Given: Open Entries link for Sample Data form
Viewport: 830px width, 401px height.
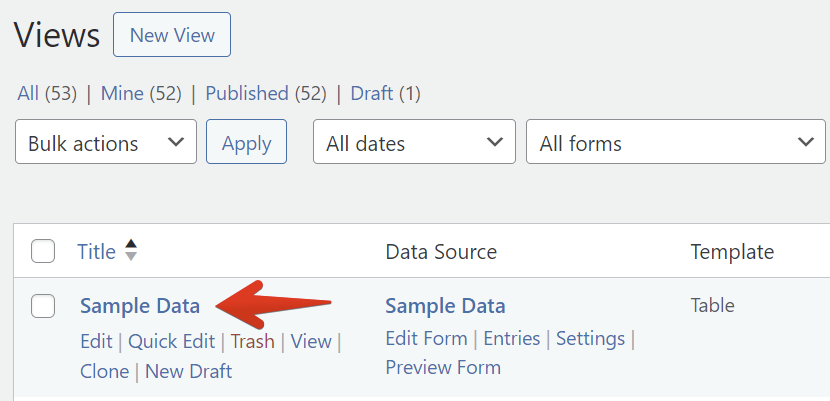Looking at the screenshot, I should pyautogui.click(x=512, y=339).
